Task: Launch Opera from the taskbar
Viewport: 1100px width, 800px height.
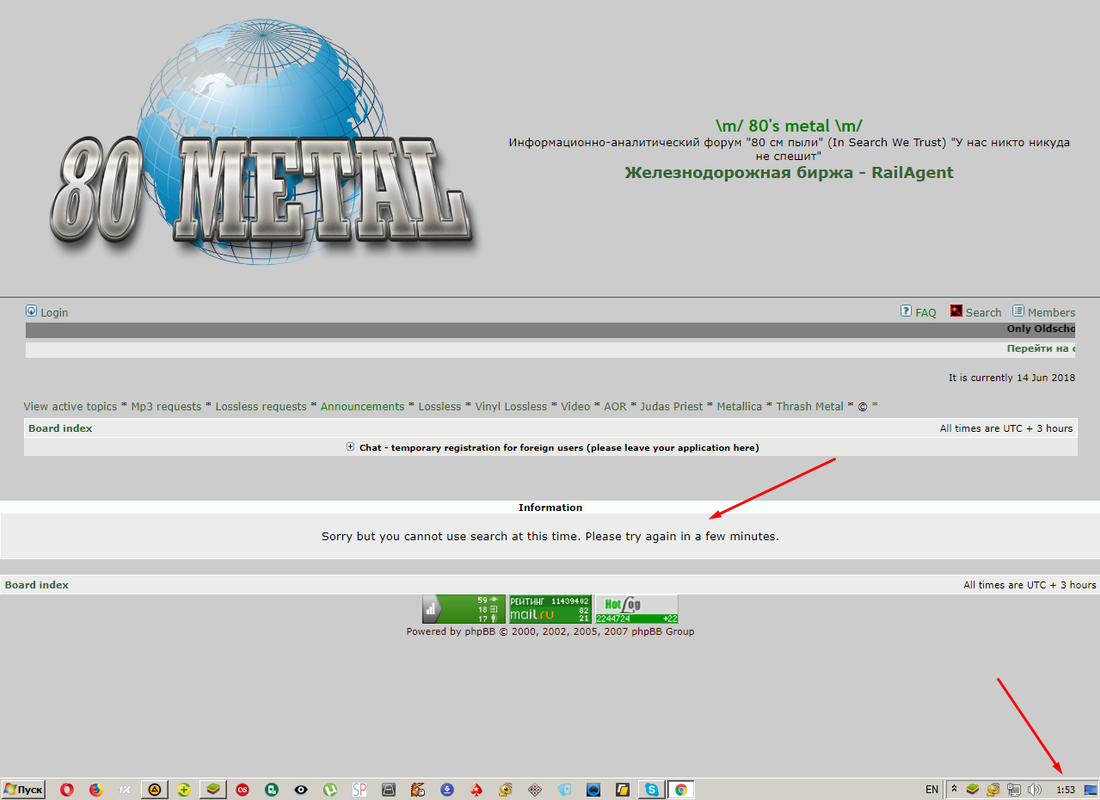Action: (x=67, y=789)
